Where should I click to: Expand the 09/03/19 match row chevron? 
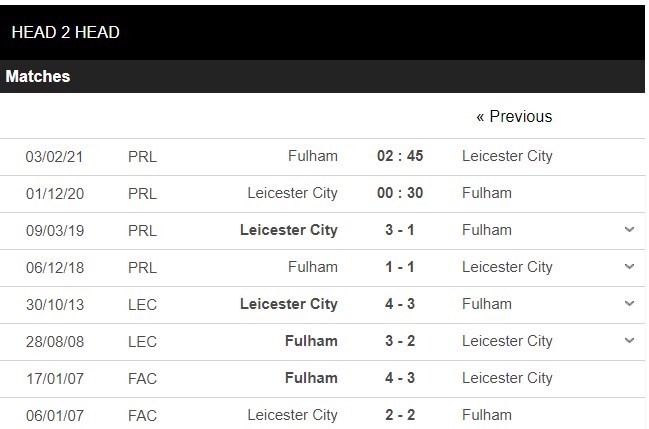click(629, 230)
